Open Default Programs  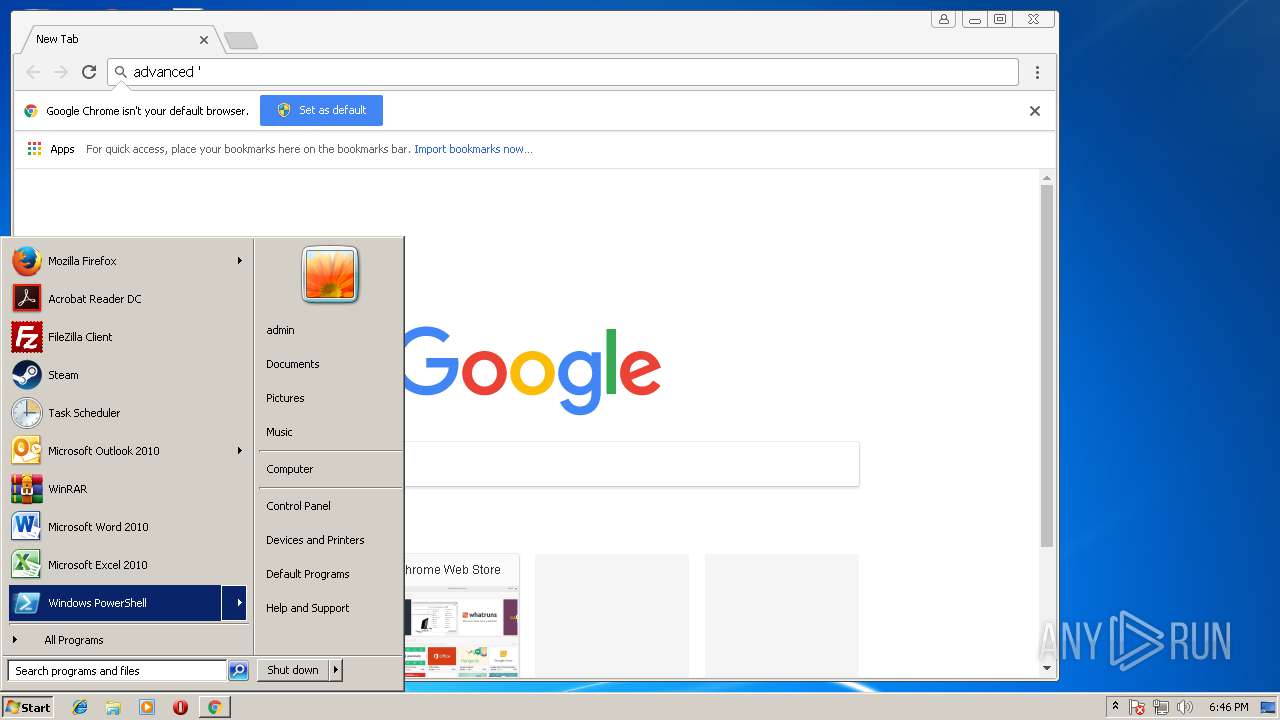[308, 574]
